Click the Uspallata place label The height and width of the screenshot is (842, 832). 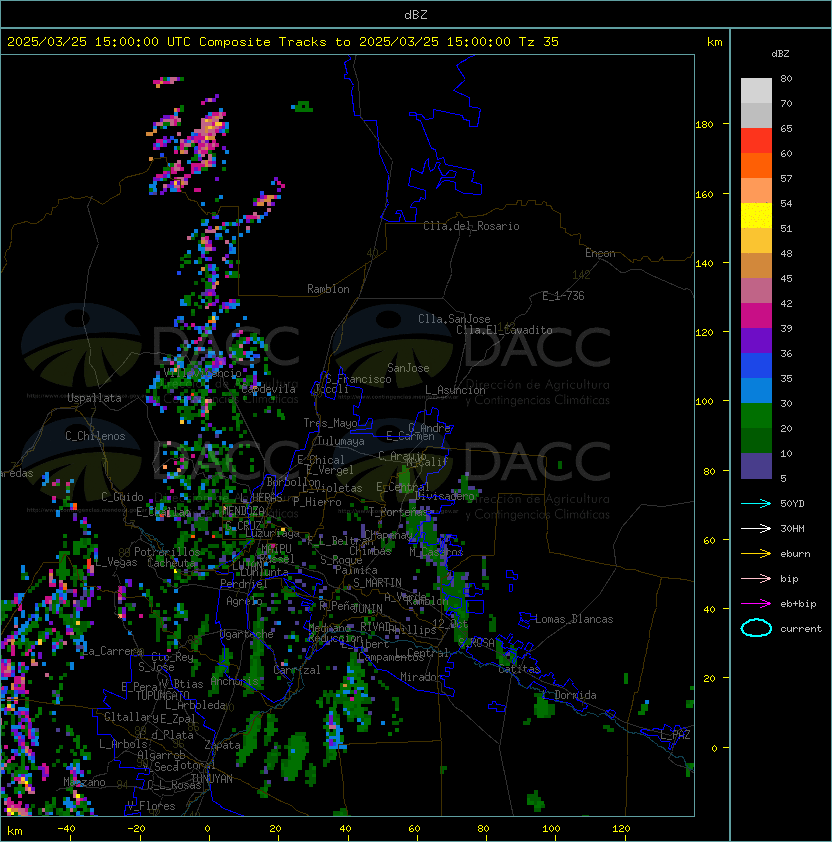coord(94,398)
